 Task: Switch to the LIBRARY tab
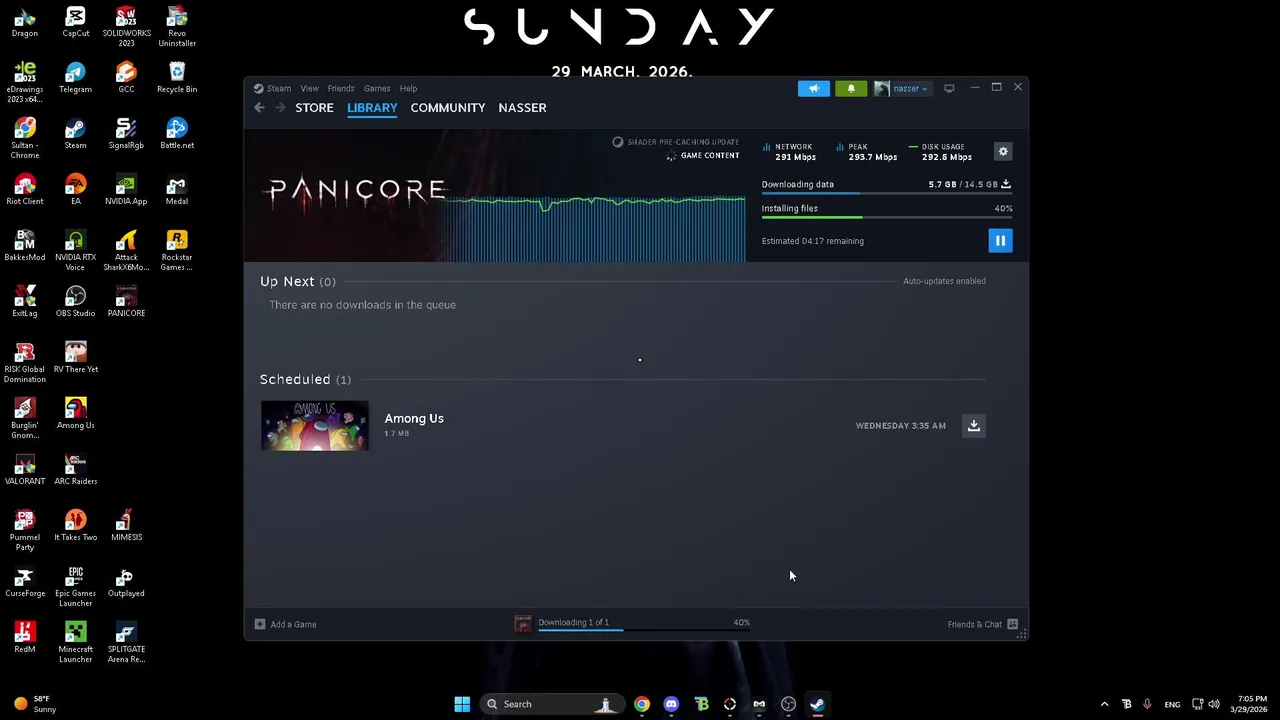(372, 108)
